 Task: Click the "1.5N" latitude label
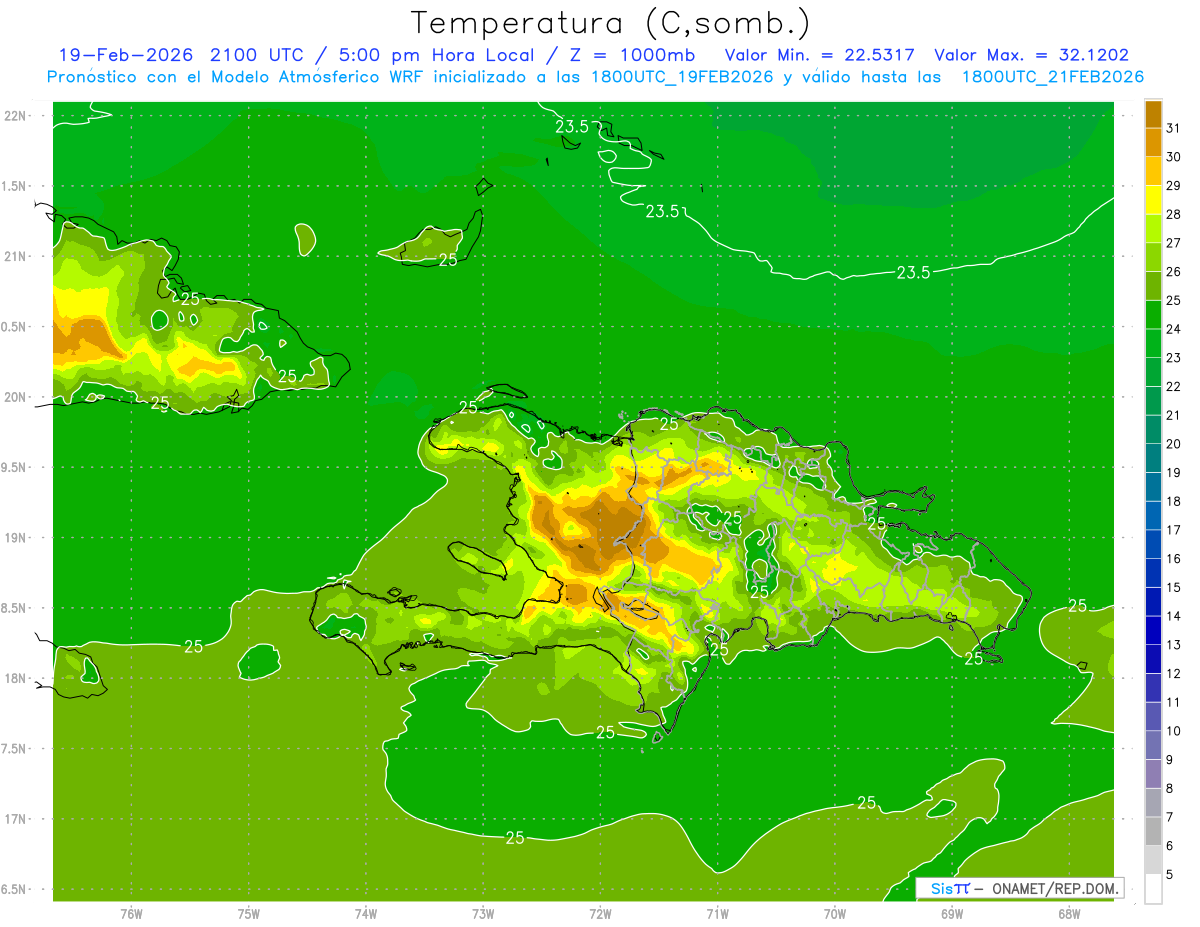[15, 186]
